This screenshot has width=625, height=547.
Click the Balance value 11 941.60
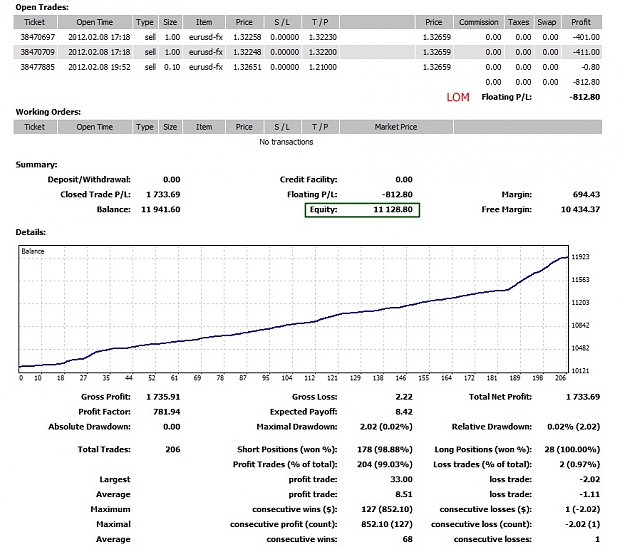pos(161,209)
